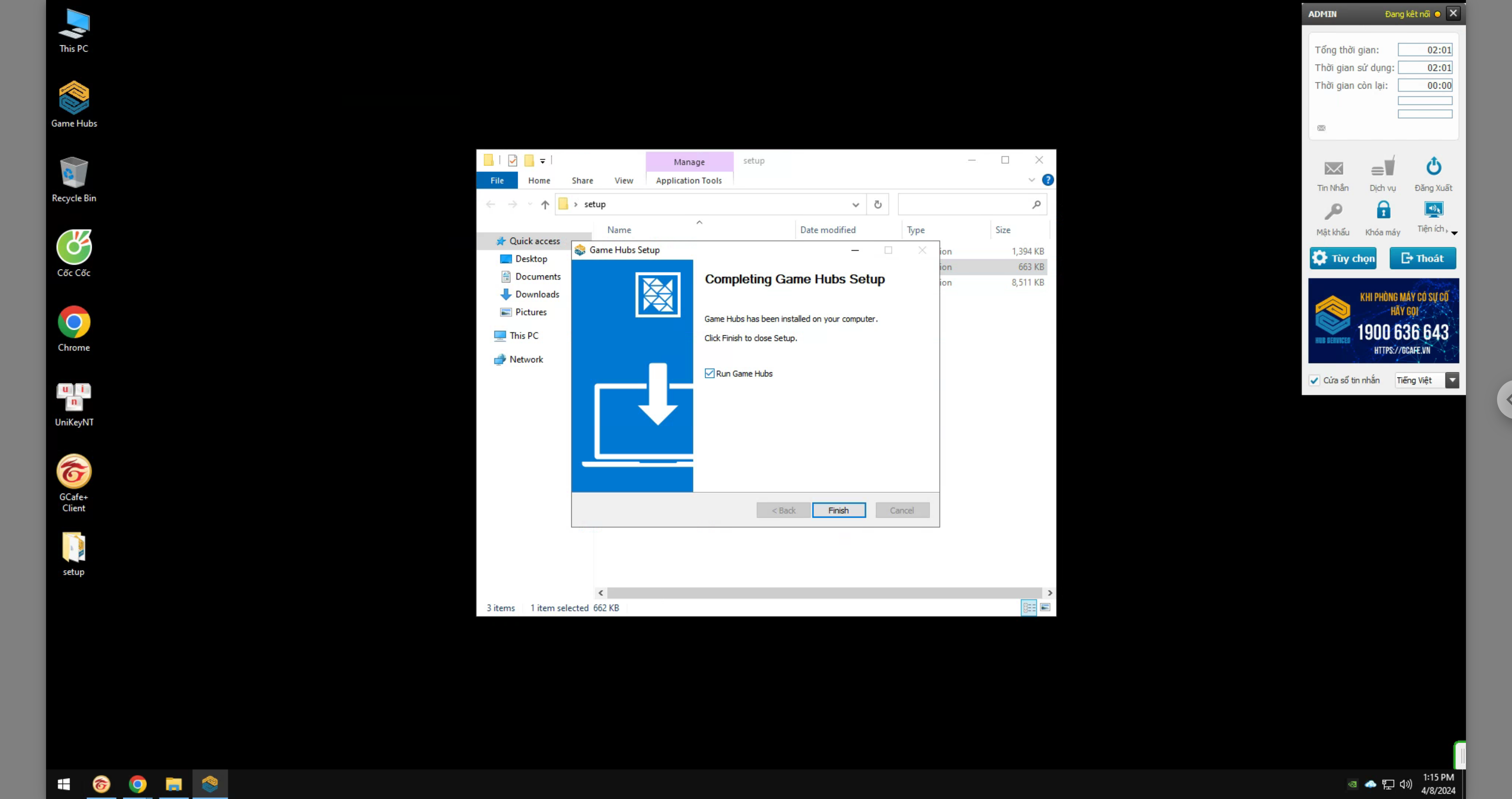Click the cloud icon in system tray
Screen dimensions: 1512x799
(x=1371, y=784)
